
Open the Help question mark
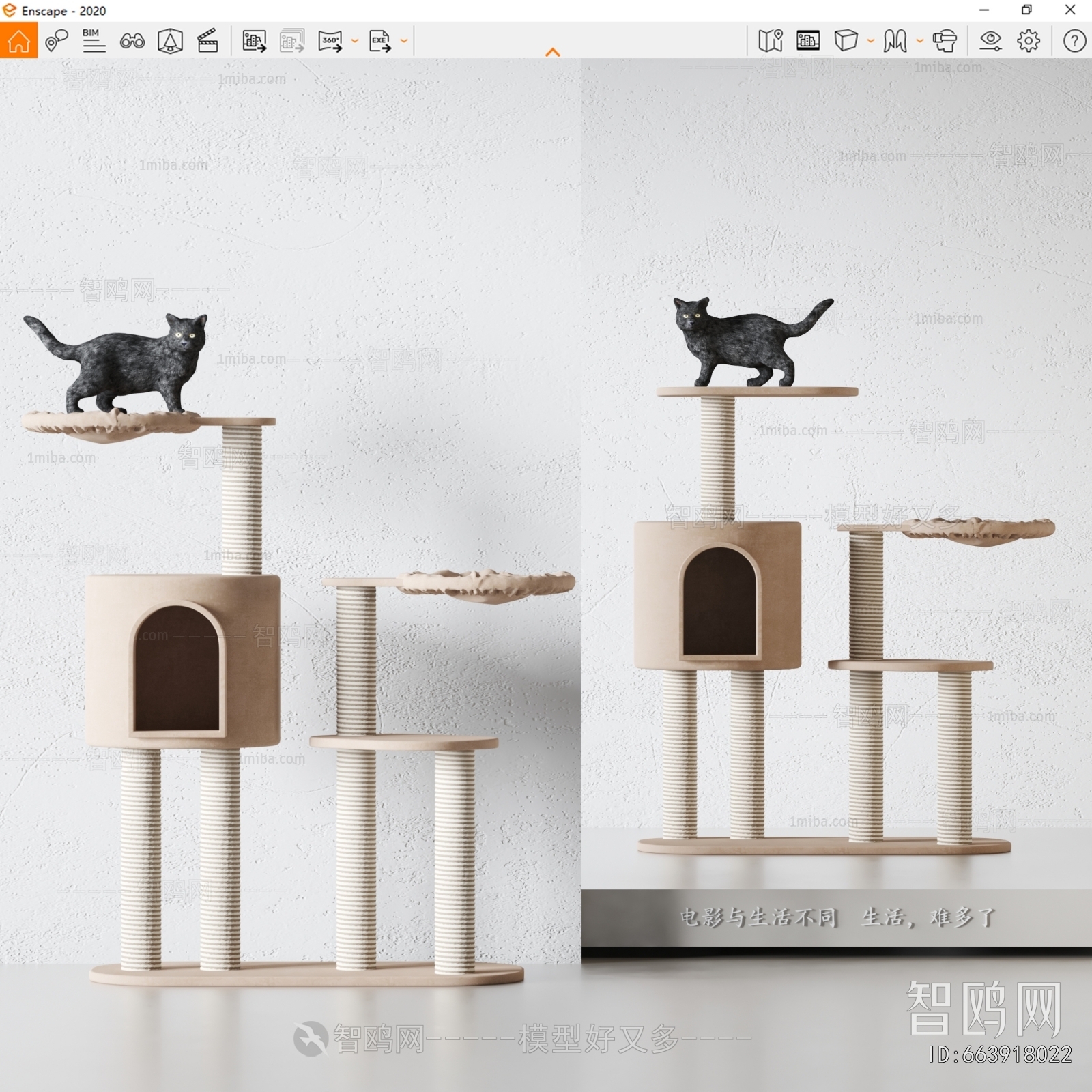click(x=1074, y=41)
